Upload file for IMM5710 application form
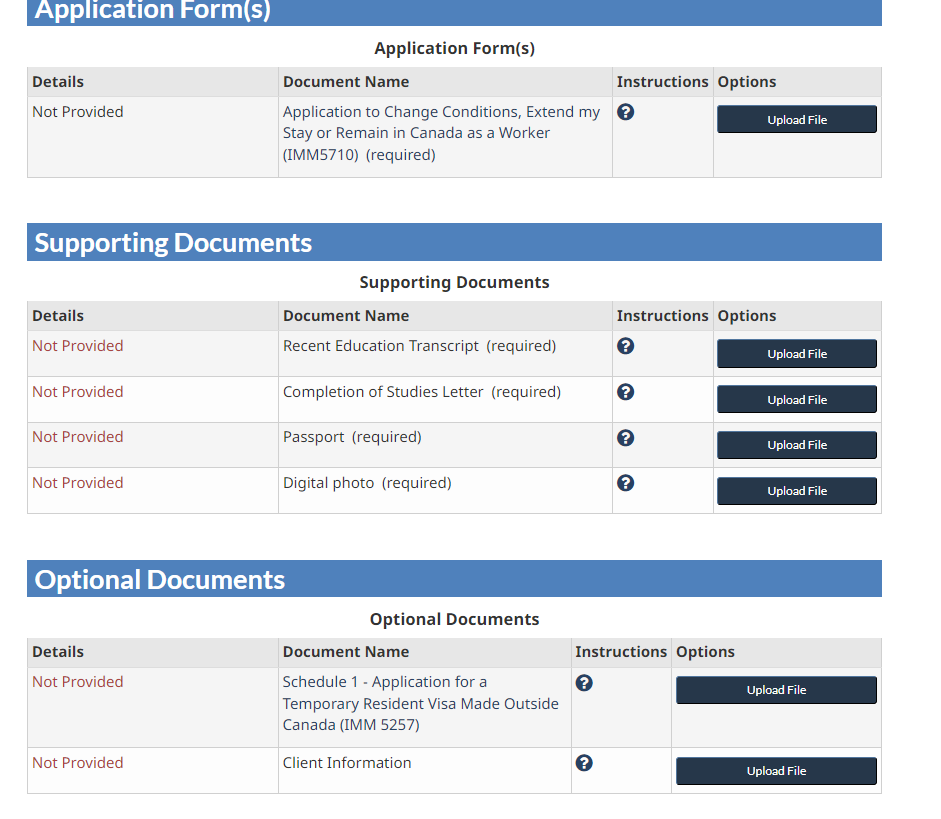Screen dimensions: 941x819 pos(796,118)
